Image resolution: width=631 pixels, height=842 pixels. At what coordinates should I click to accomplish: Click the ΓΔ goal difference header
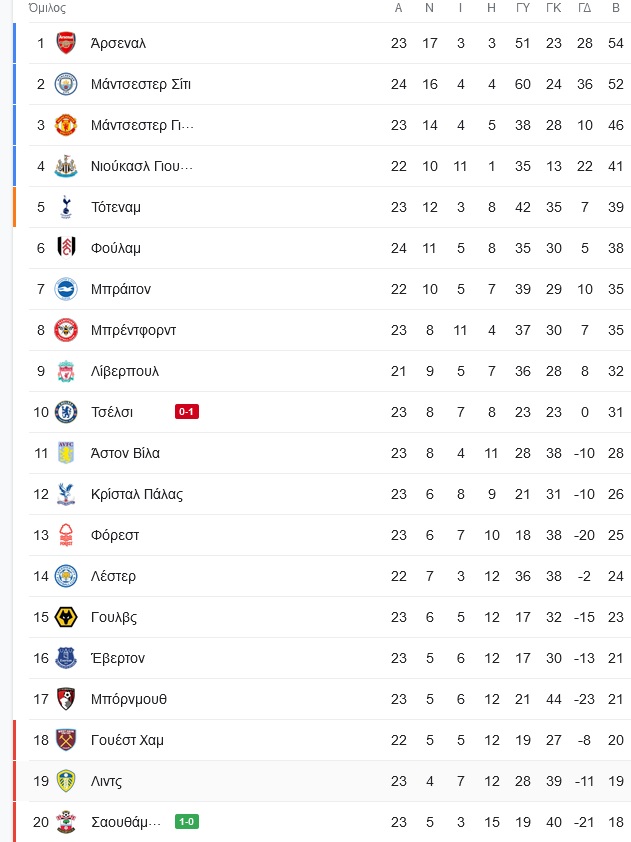[584, 8]
